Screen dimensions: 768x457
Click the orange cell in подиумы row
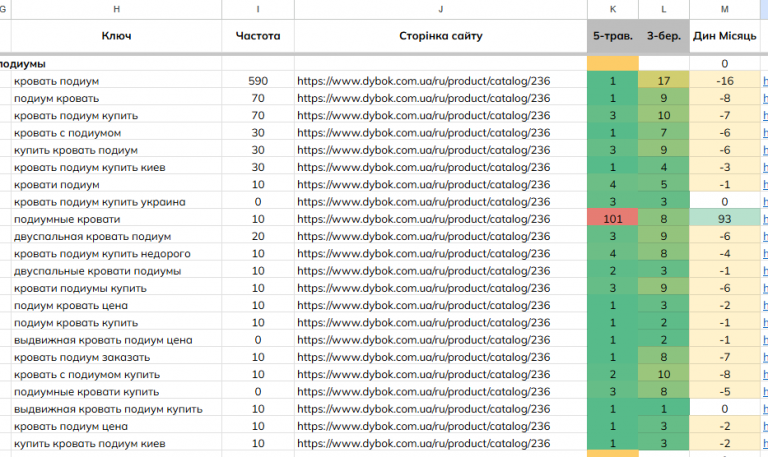pyautogui.click(x=613, y=64)
